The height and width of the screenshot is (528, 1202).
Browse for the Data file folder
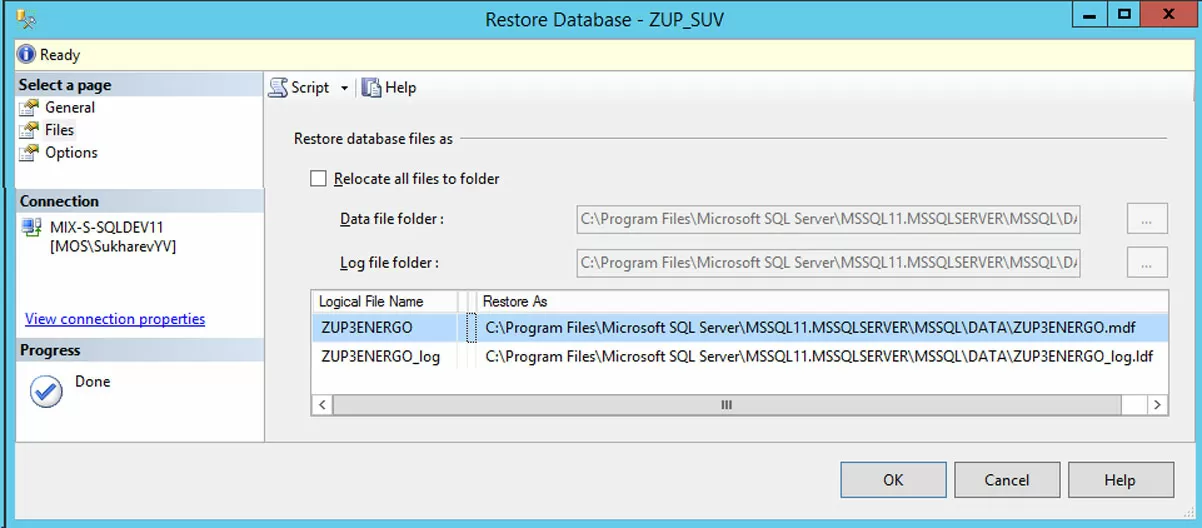click(1147, 219)
